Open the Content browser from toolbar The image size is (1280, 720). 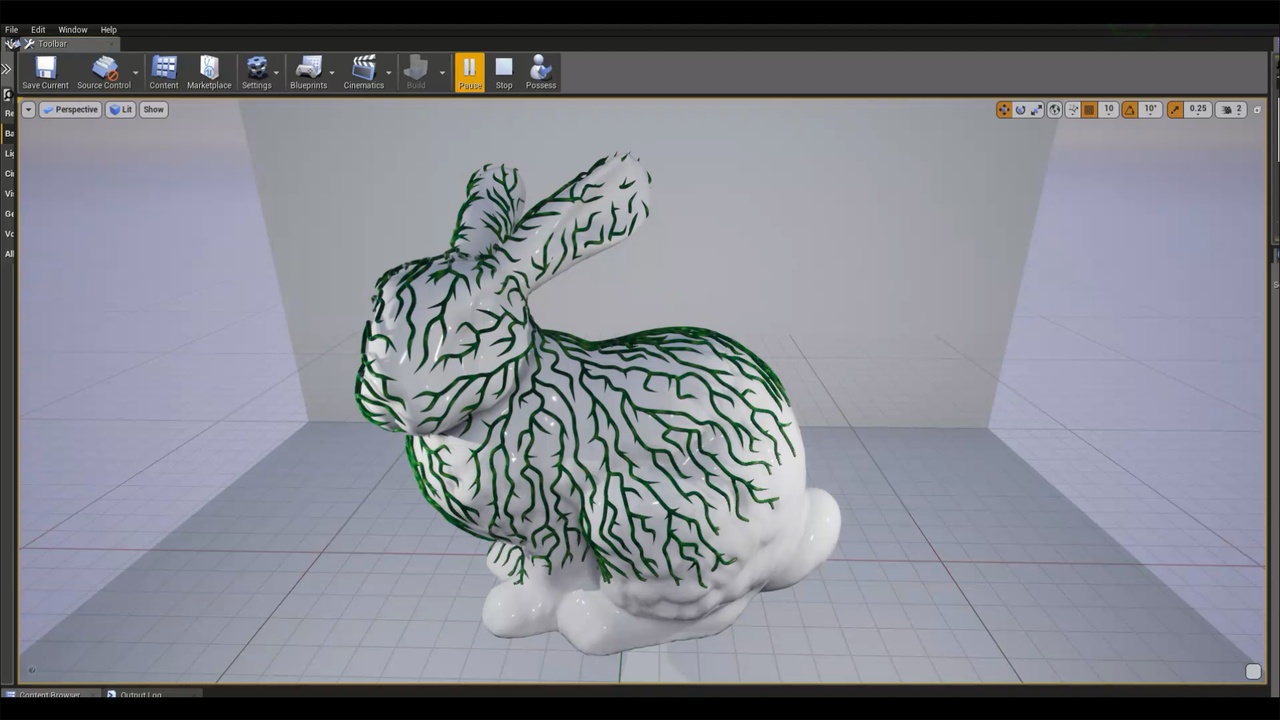point(164,68)
